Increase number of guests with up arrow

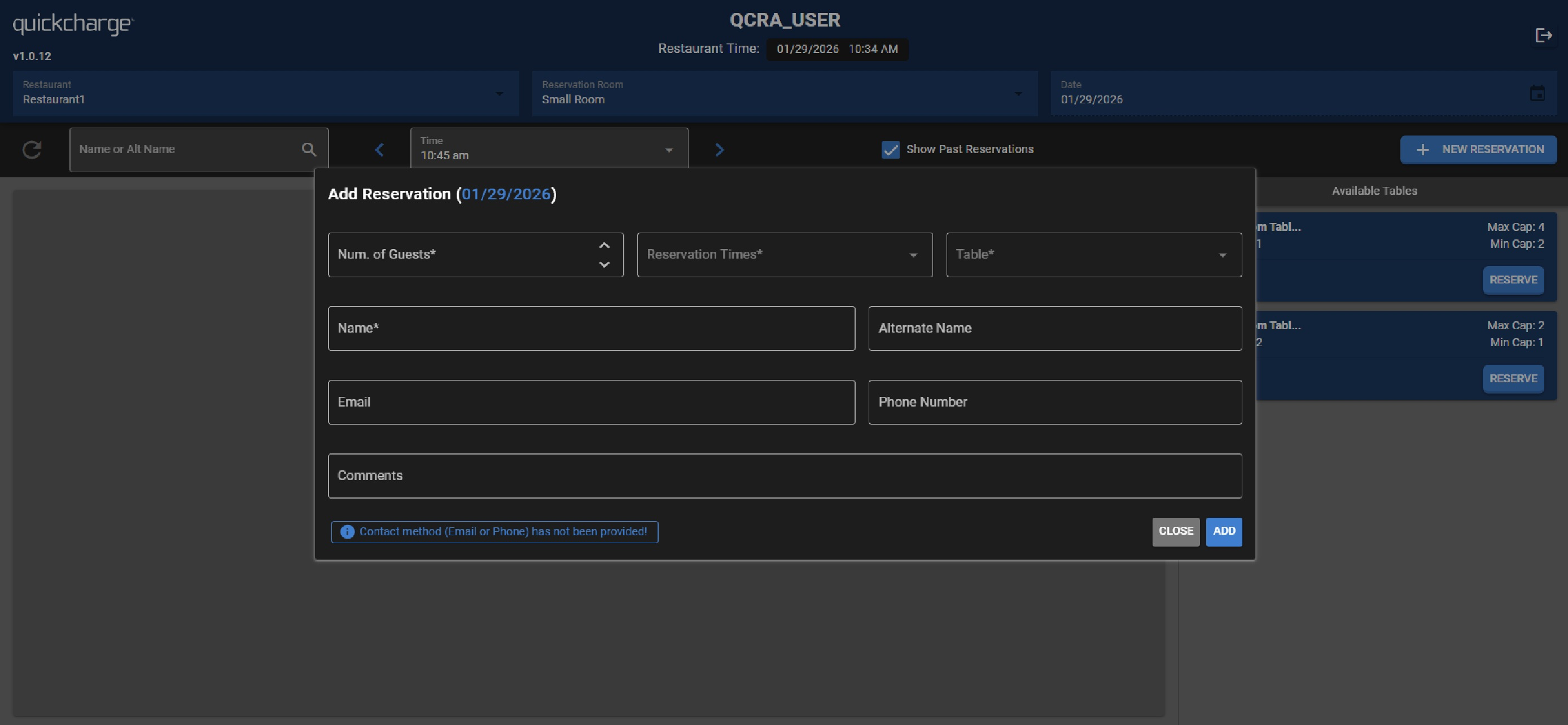[604, 245]
